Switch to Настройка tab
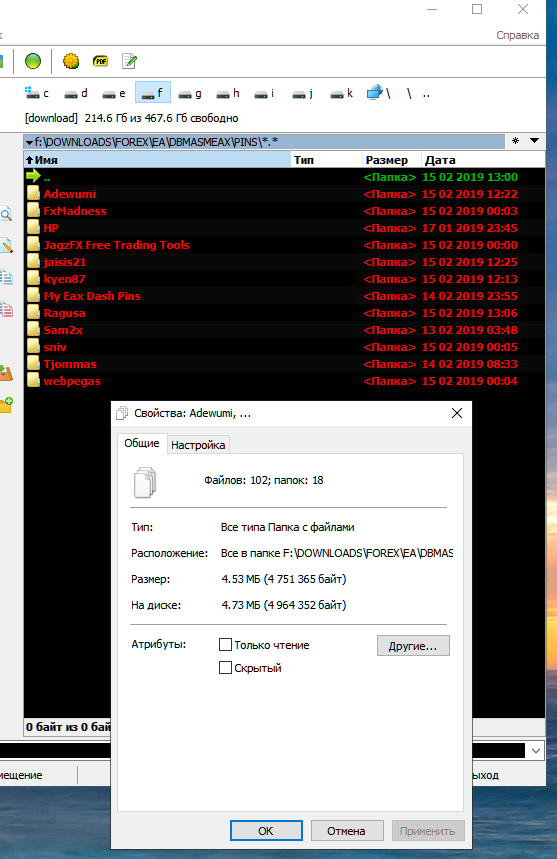 [x=198, y=445]
